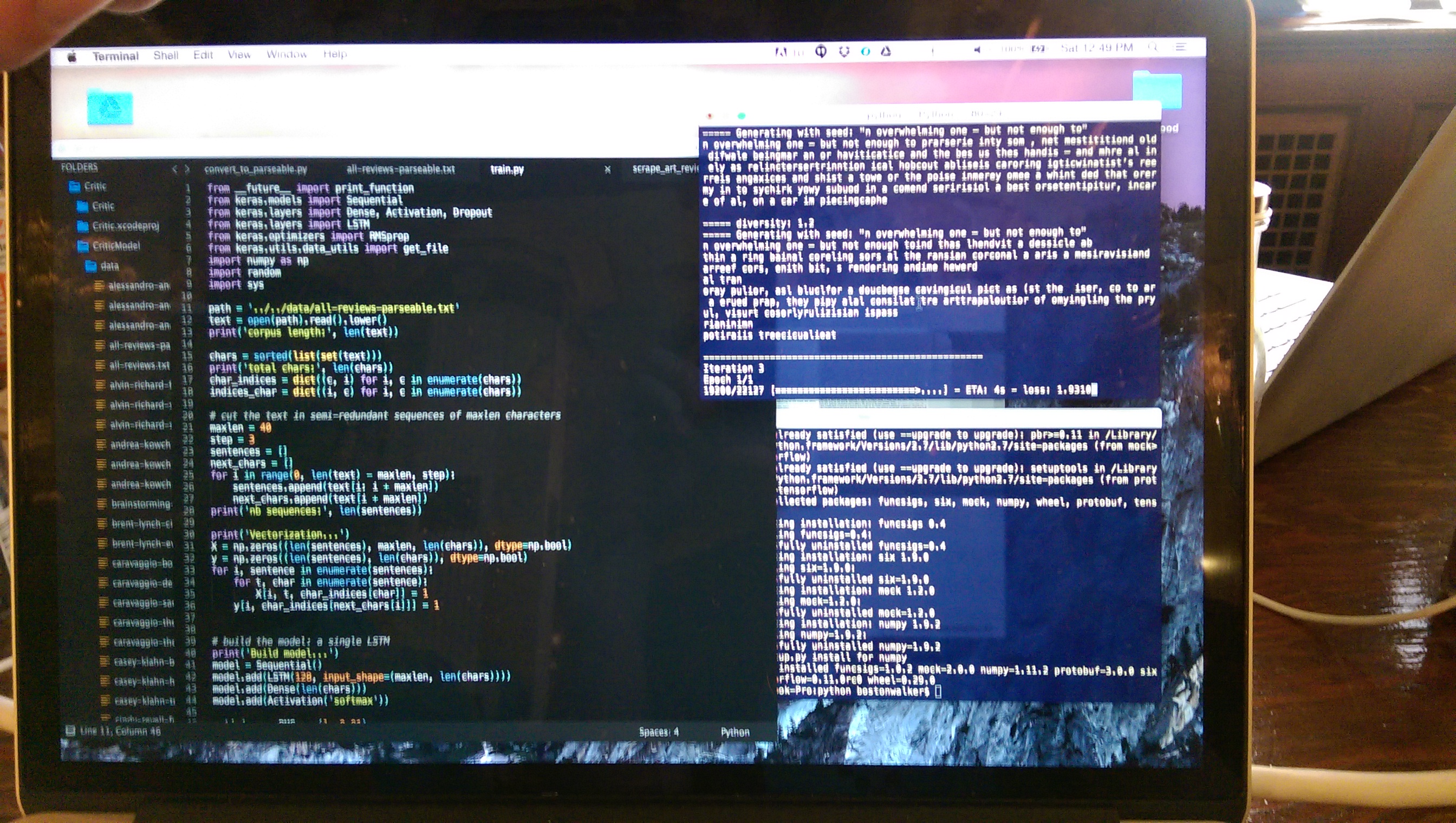Open Spaces: 4 indentation selector
Image resolution: width=1456 pixels, height=823 pixels.
(x=658, y=732)
